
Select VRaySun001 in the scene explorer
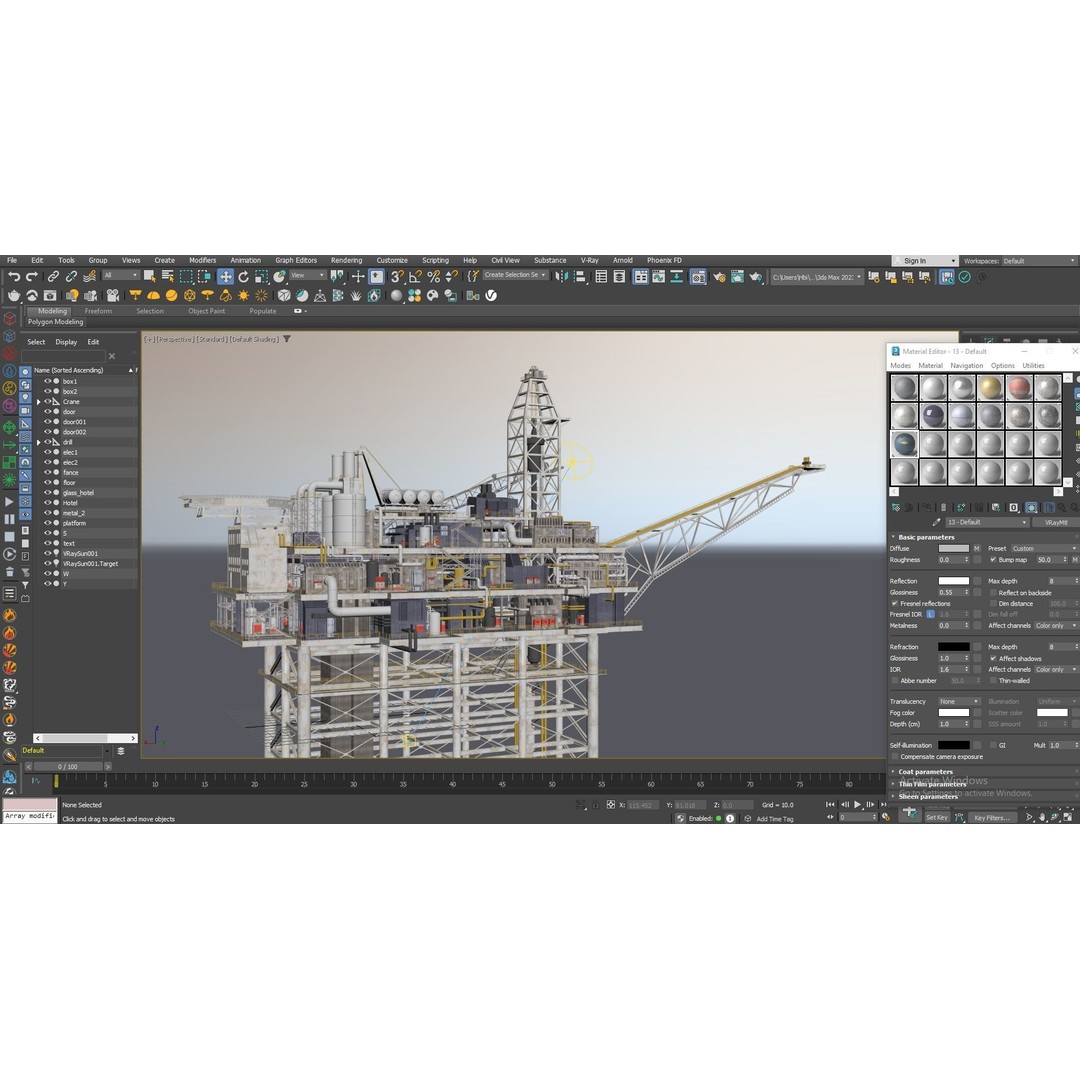pyautogui.click(x=80, y=553)
